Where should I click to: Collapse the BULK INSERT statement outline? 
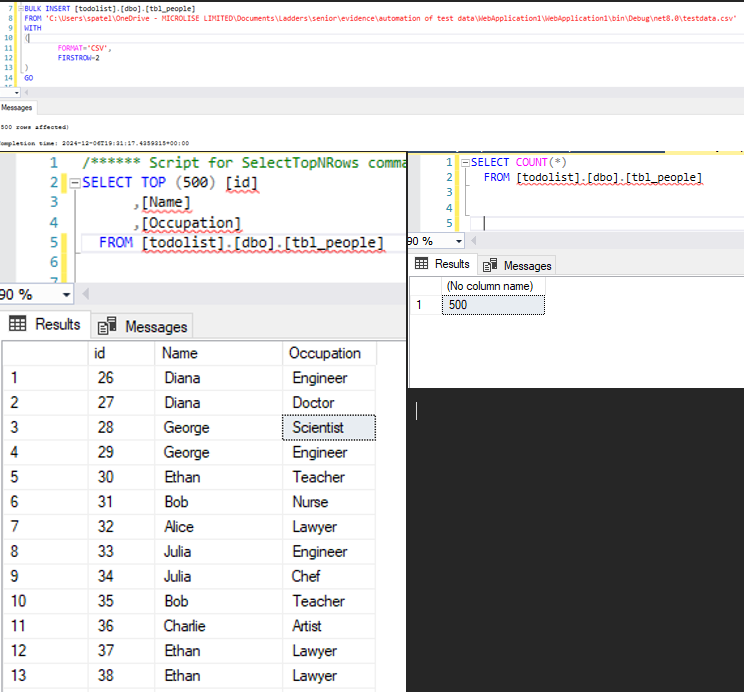[x=20, y=8]
